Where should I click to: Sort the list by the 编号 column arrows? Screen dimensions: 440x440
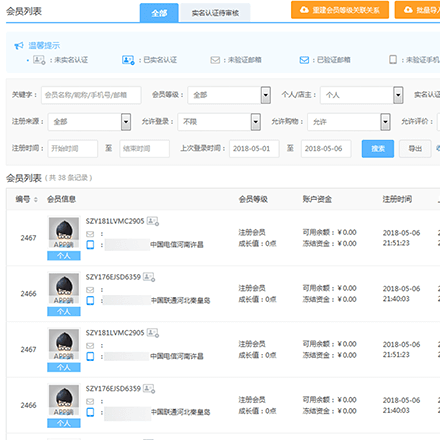[x=36, y=200]
